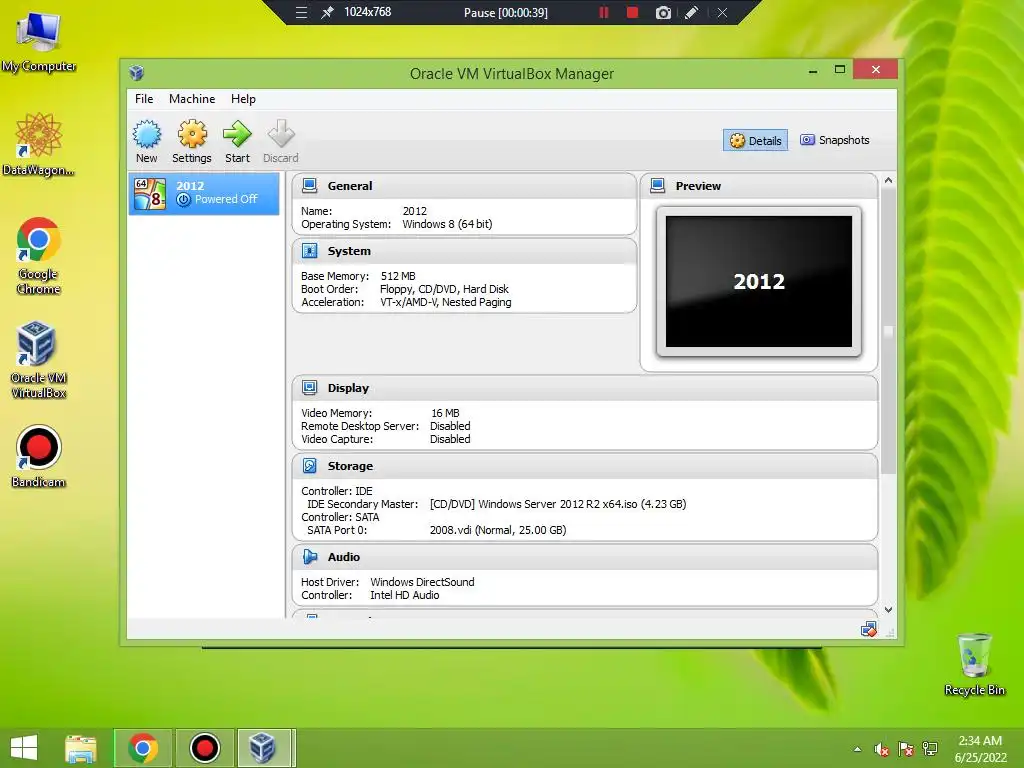Click the Preview section icon

pyautogui.click(x=658, y=185)
